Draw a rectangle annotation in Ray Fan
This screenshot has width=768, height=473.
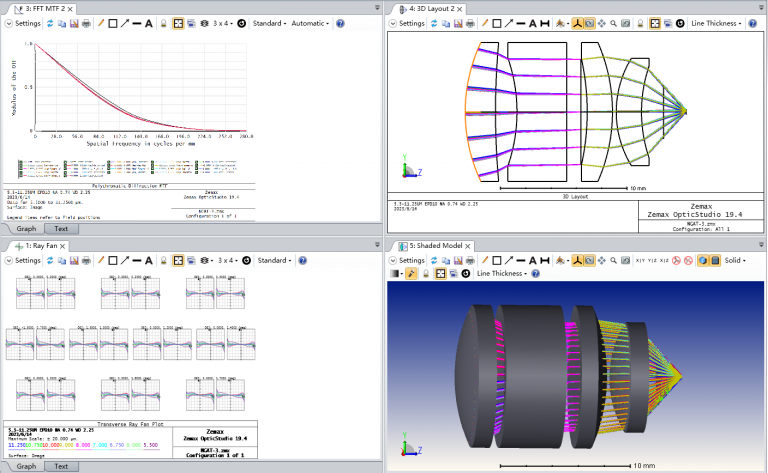click(113, 260)
